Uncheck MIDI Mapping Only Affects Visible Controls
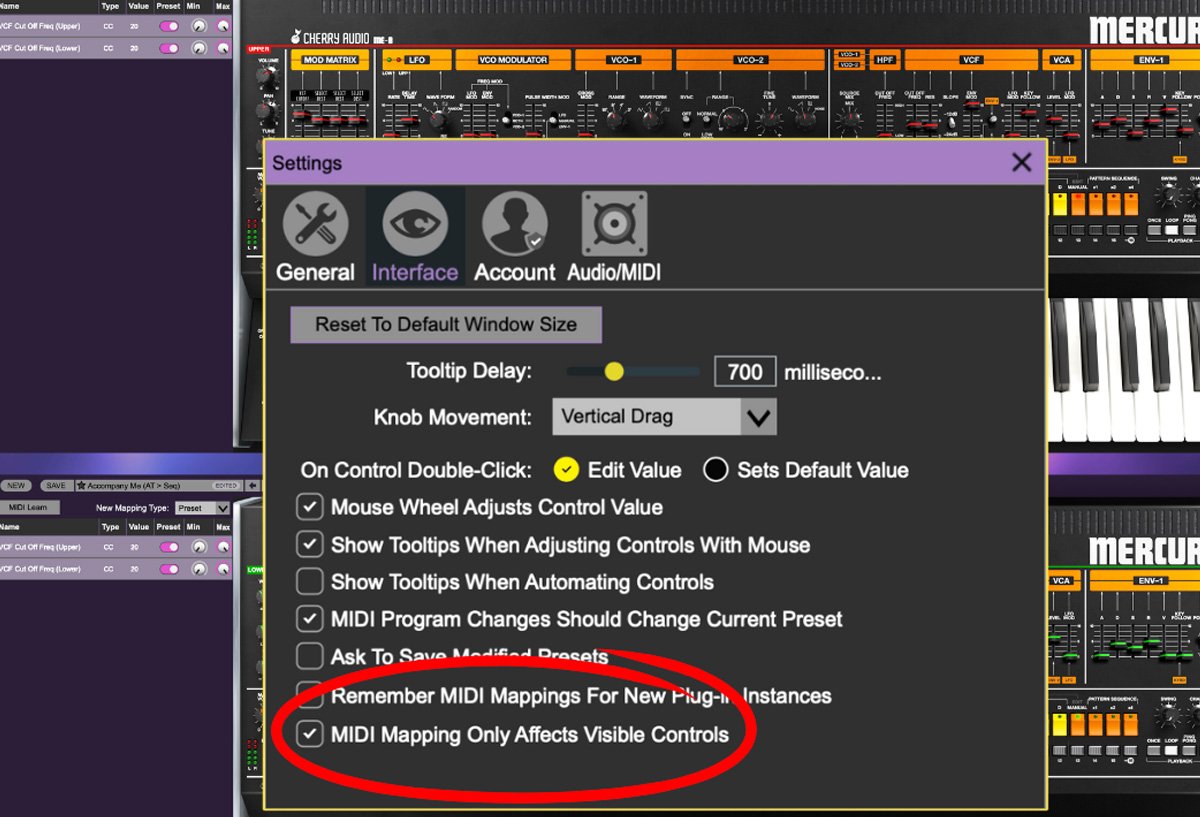 coord(310,735)
